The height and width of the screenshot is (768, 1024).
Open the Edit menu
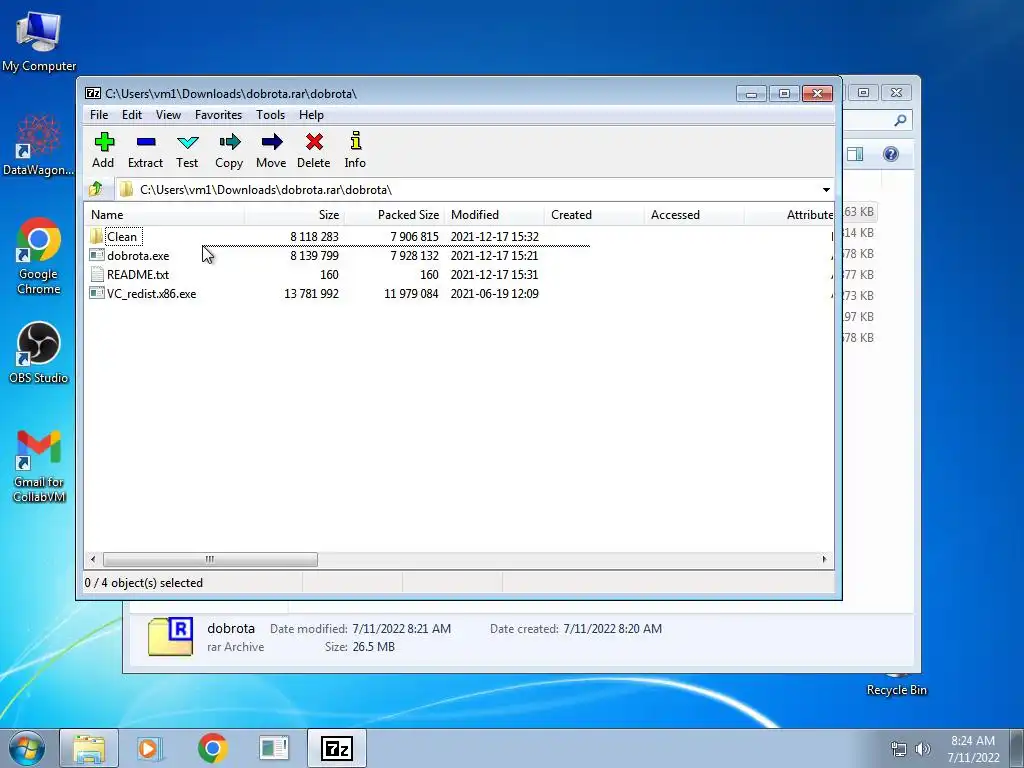click(132, 115)
